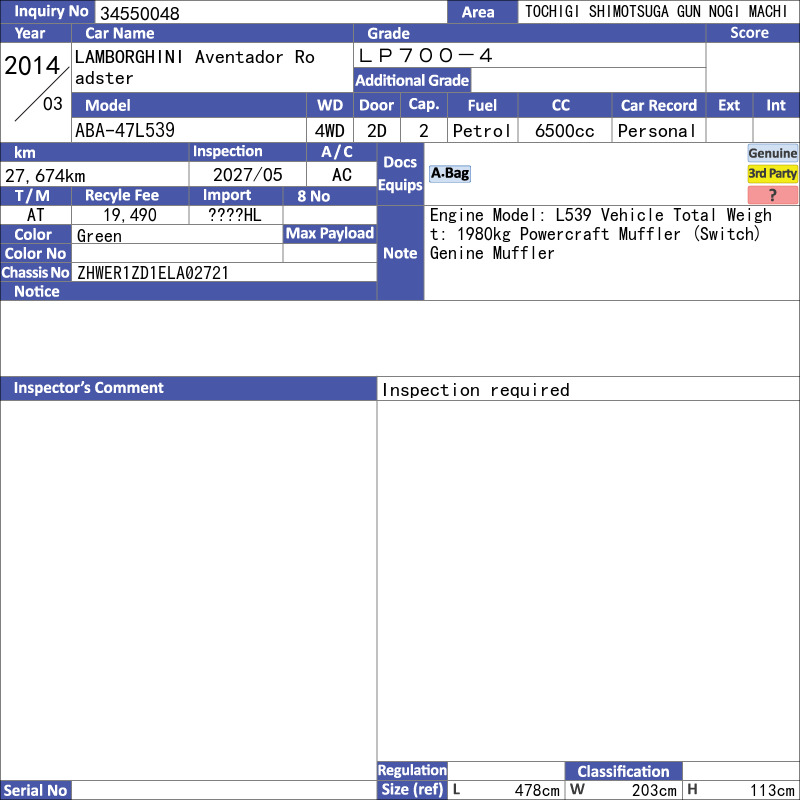Click the area value TOCHIGI SHIMOTSUGA GUN NOGI MACHI
This screenshot has width=800, height=800.
coord(656,12)
